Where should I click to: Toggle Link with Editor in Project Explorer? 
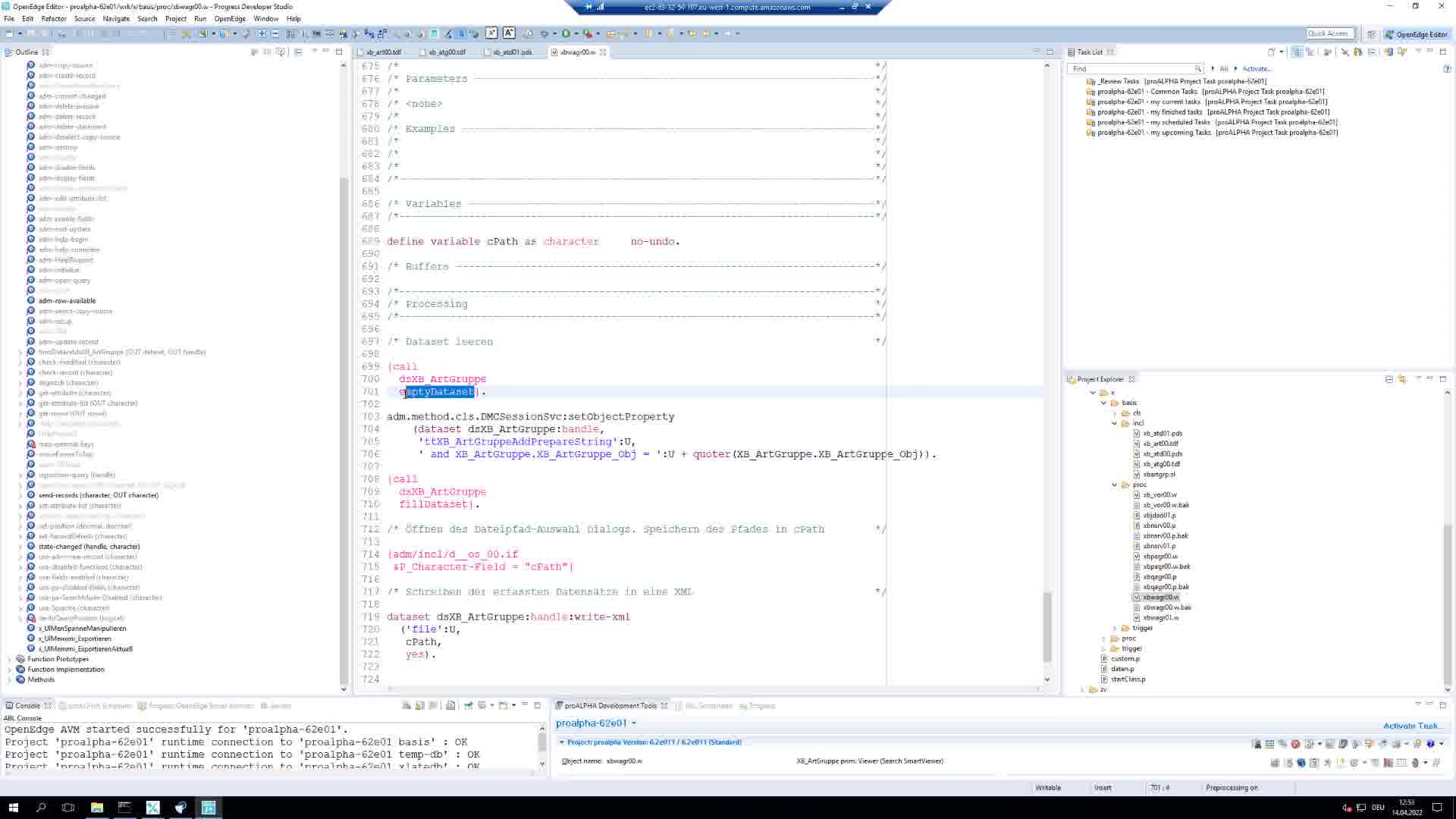click(1402, 379)
